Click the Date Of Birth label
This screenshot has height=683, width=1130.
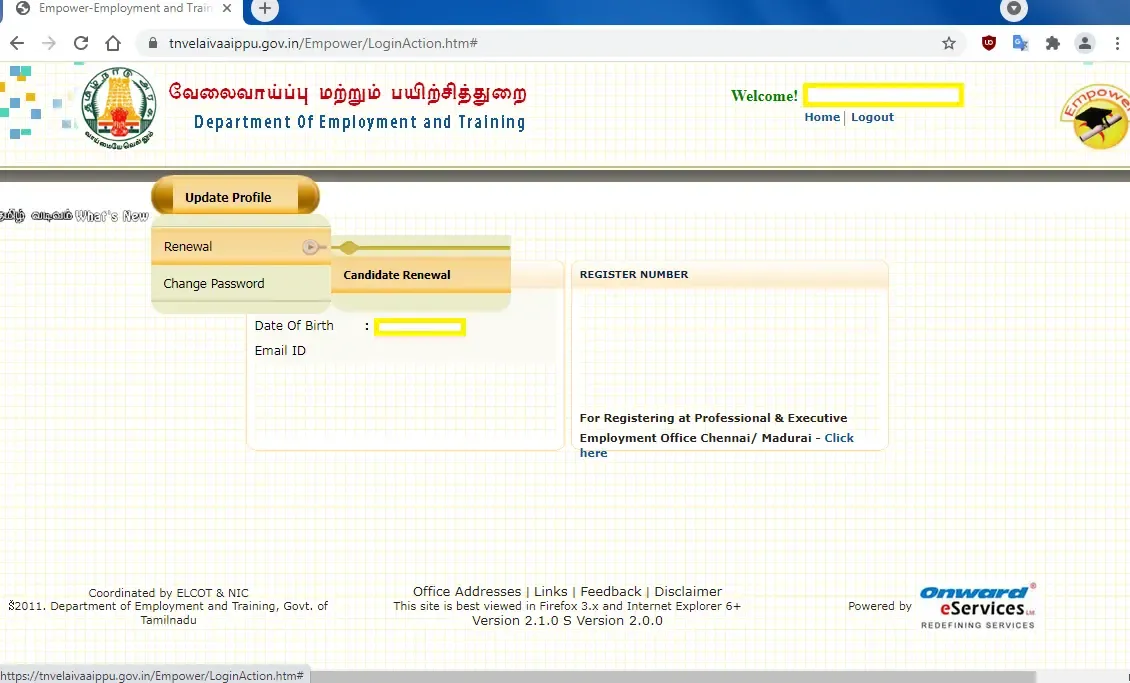[294, 326]
